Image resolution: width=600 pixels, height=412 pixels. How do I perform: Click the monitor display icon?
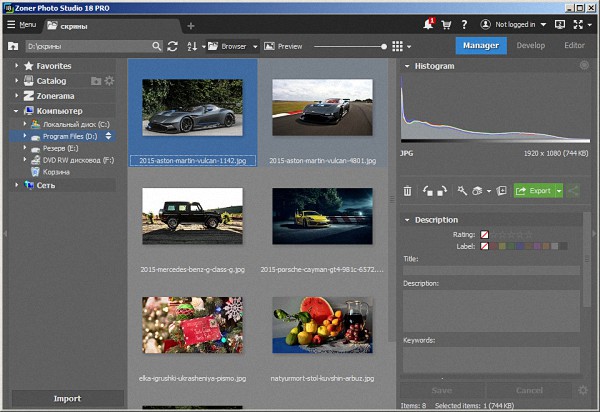[x=560, y=25]
